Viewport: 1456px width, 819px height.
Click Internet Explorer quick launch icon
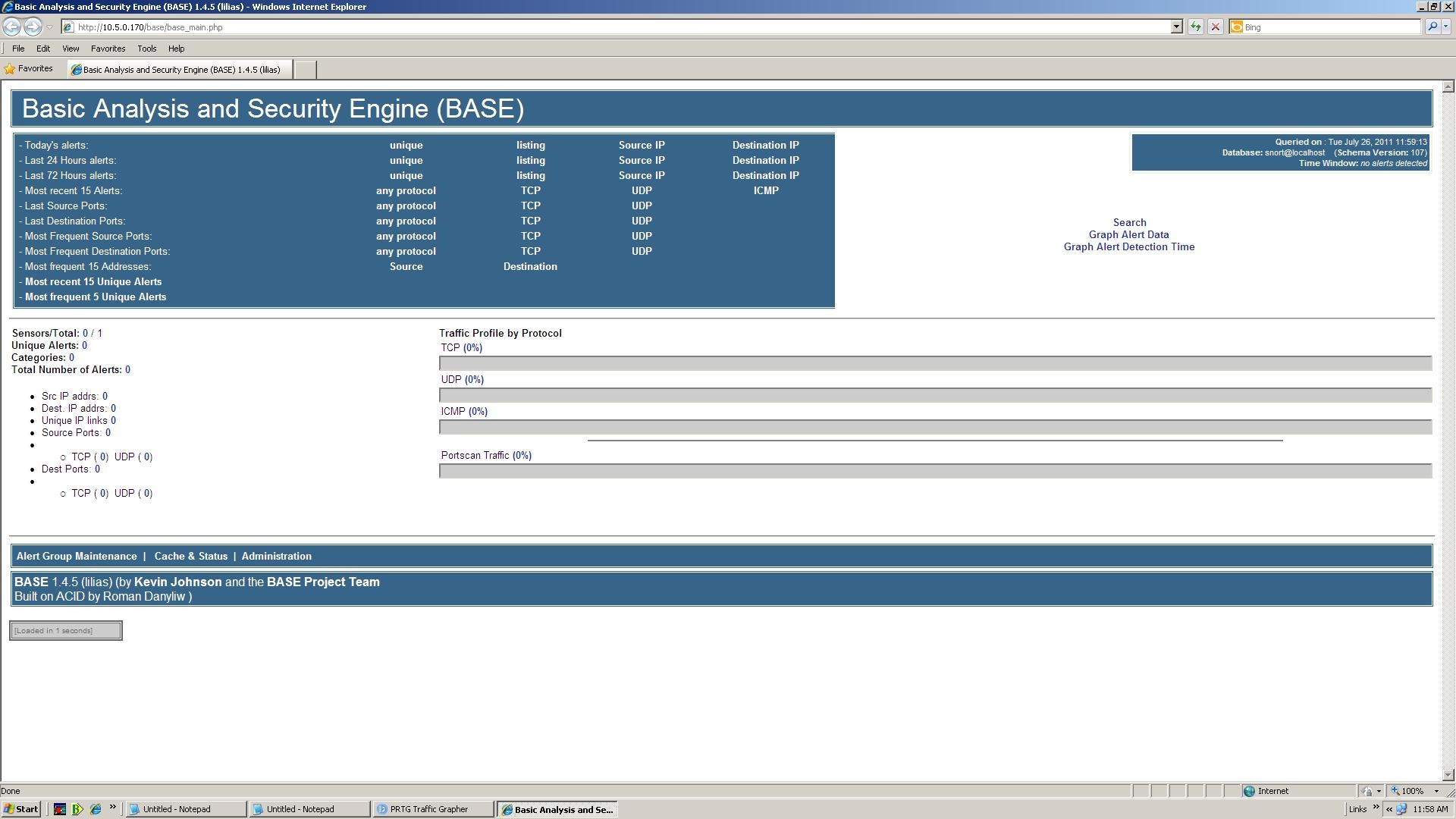pos(96,809)
